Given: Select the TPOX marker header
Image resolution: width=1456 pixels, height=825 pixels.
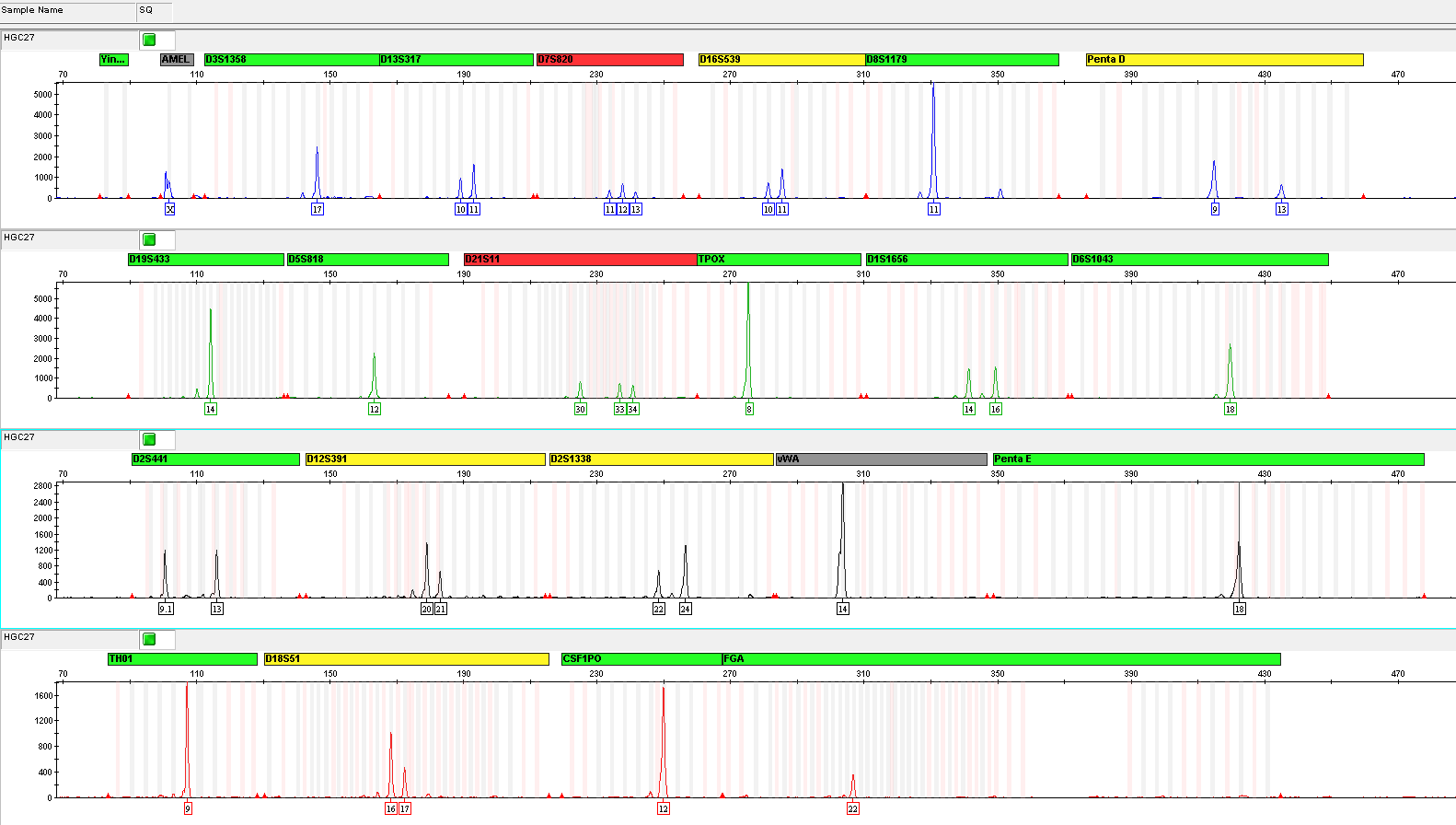Looking at the screenshot, I should click(x=779, y=260).
